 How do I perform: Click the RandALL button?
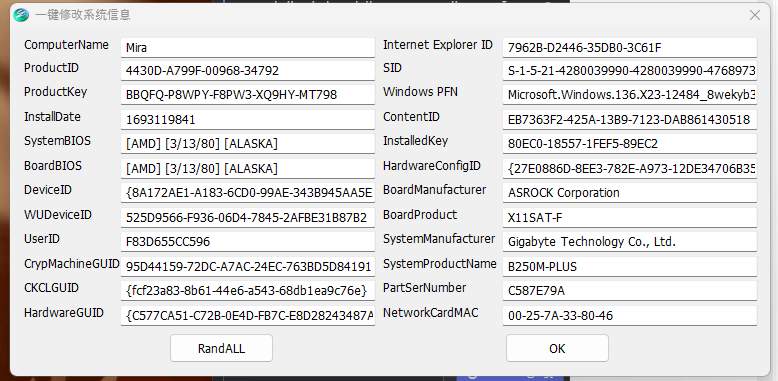[221, 348]
